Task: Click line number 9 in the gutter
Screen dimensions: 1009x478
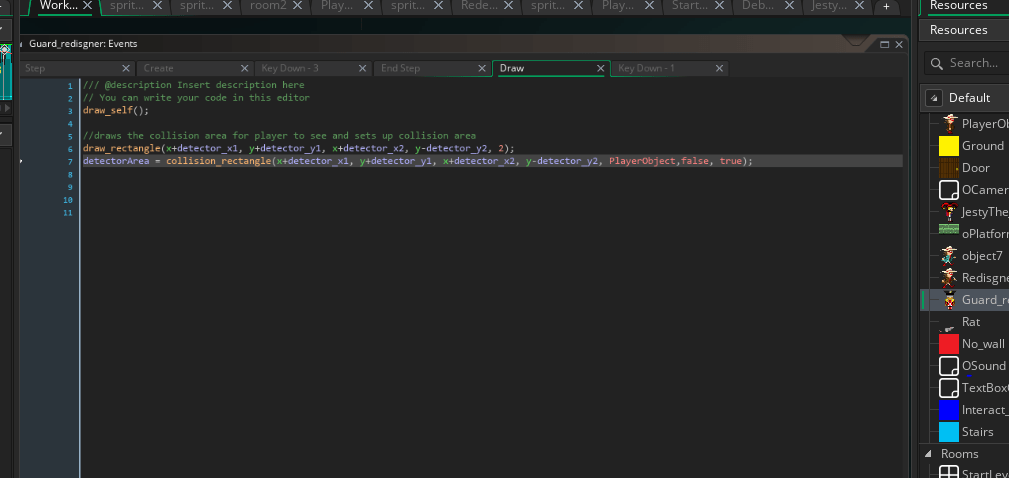Action: pyautogui.click(x=70, y=187)
